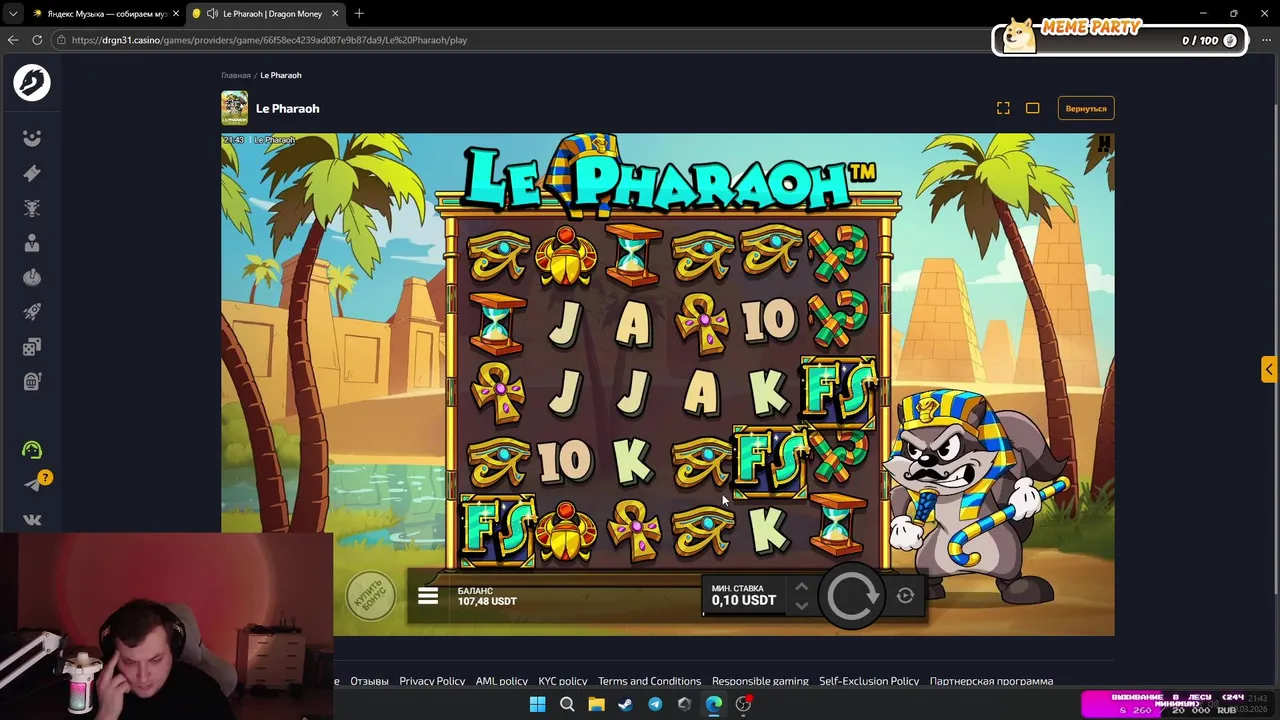
Task: Open the slot machine sidebar icon
Action: [x=32, y=381]
